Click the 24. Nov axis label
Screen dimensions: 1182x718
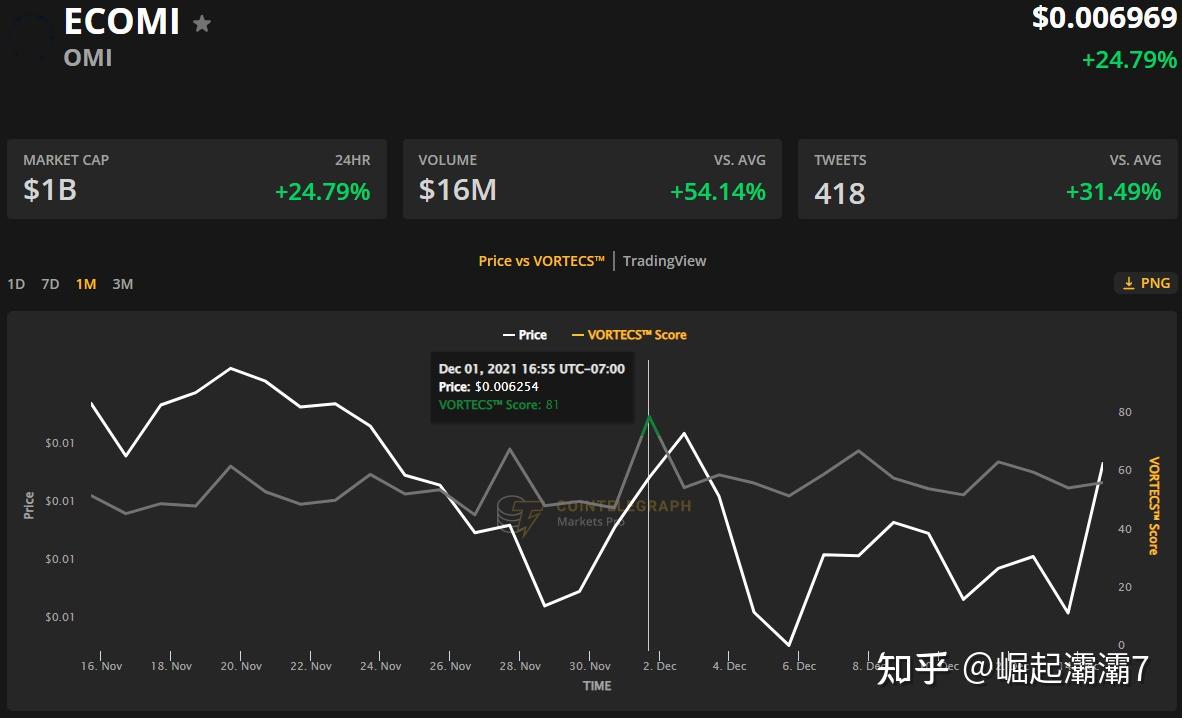pos(381,666)
